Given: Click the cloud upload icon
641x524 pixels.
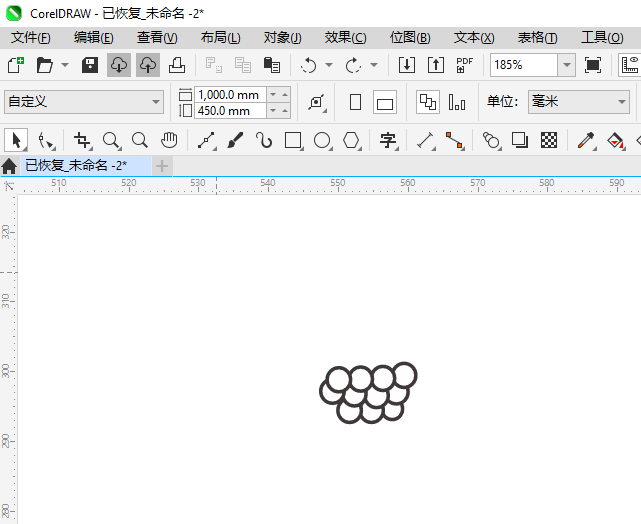Looking at the screenshot, I should pos(148,65).
